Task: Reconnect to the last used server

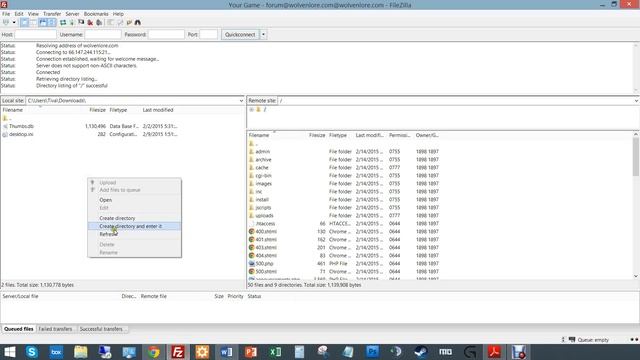Action: tap(99, 22)
